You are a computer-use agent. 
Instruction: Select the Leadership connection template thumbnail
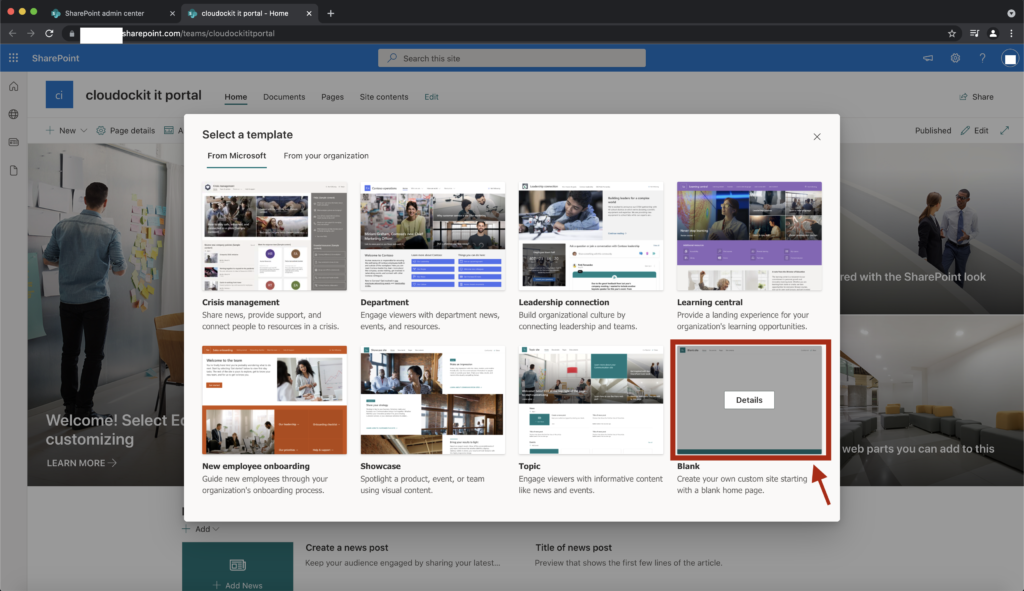point(590,236)
